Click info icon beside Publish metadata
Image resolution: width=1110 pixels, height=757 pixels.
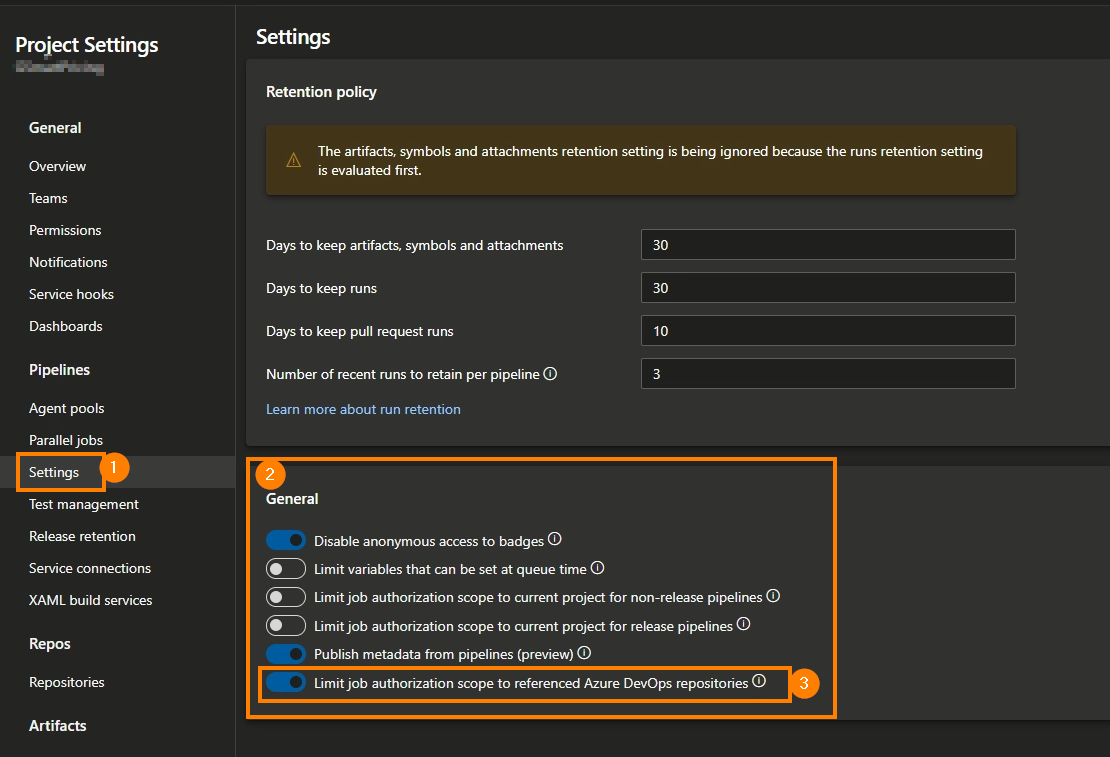(584, 652)
